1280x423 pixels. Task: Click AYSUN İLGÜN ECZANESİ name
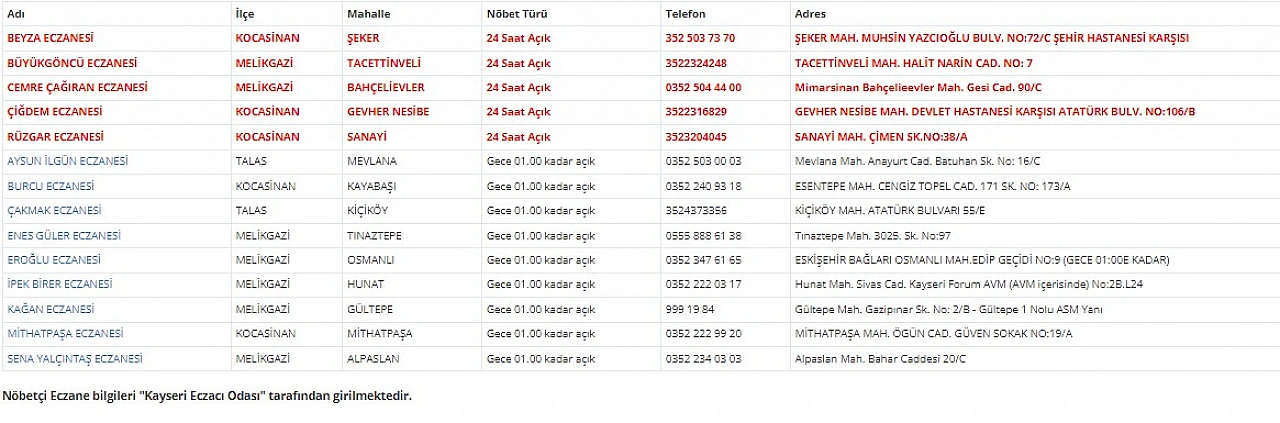coord(67,161)
